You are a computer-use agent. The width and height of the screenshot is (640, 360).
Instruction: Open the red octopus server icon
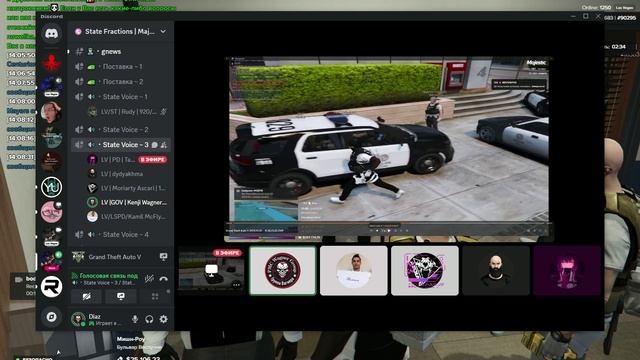pyautogui.click(x=51, y=62)
